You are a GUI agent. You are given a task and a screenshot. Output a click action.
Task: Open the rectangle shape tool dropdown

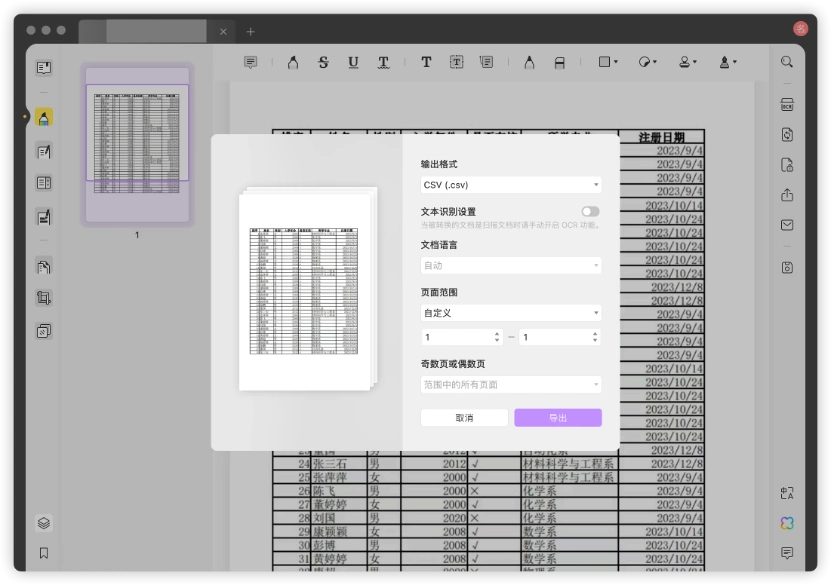pos(608,62)
